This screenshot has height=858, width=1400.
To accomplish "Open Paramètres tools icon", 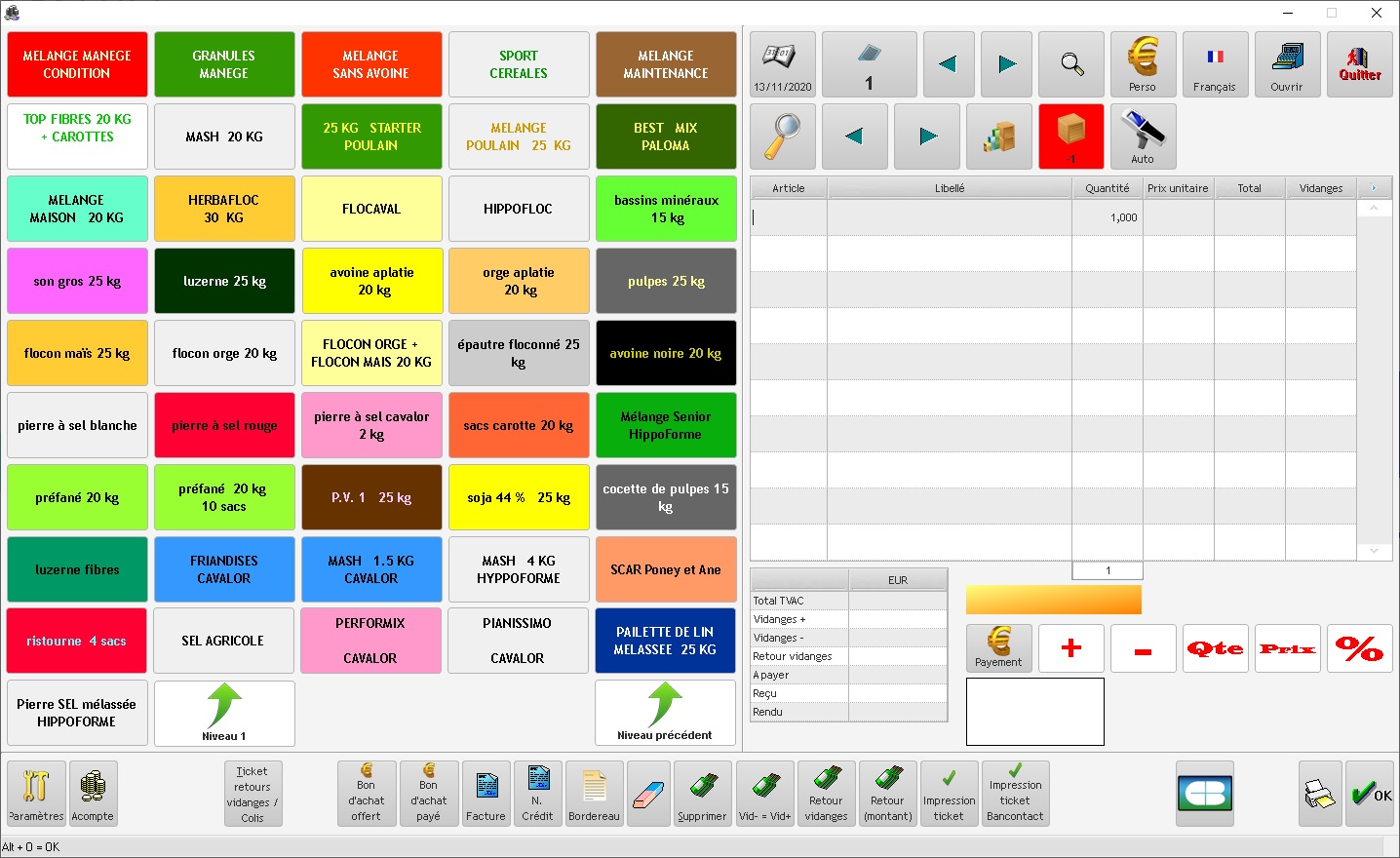I will point(36,794).
